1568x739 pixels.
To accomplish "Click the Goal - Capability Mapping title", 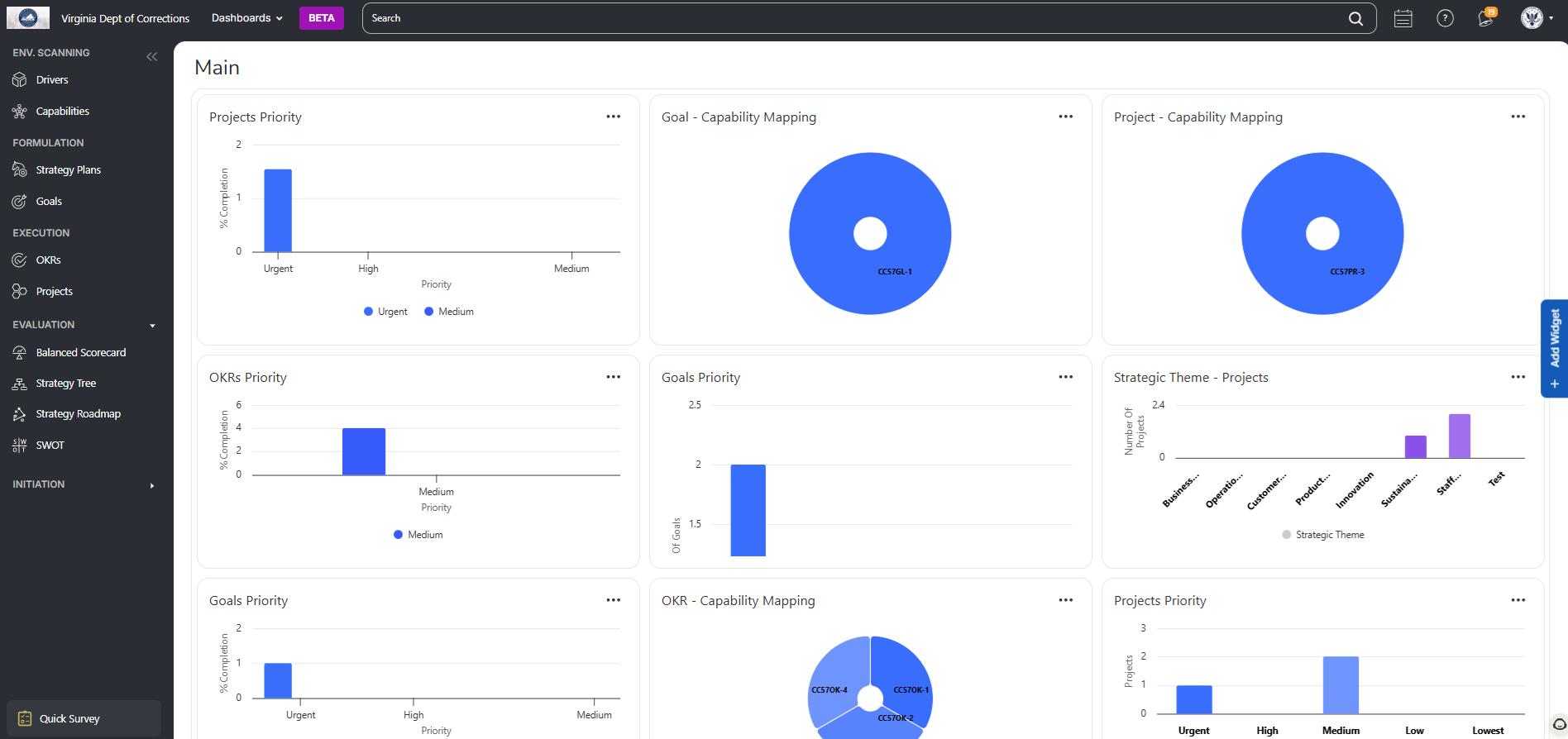I will click(x=739, y=117).
